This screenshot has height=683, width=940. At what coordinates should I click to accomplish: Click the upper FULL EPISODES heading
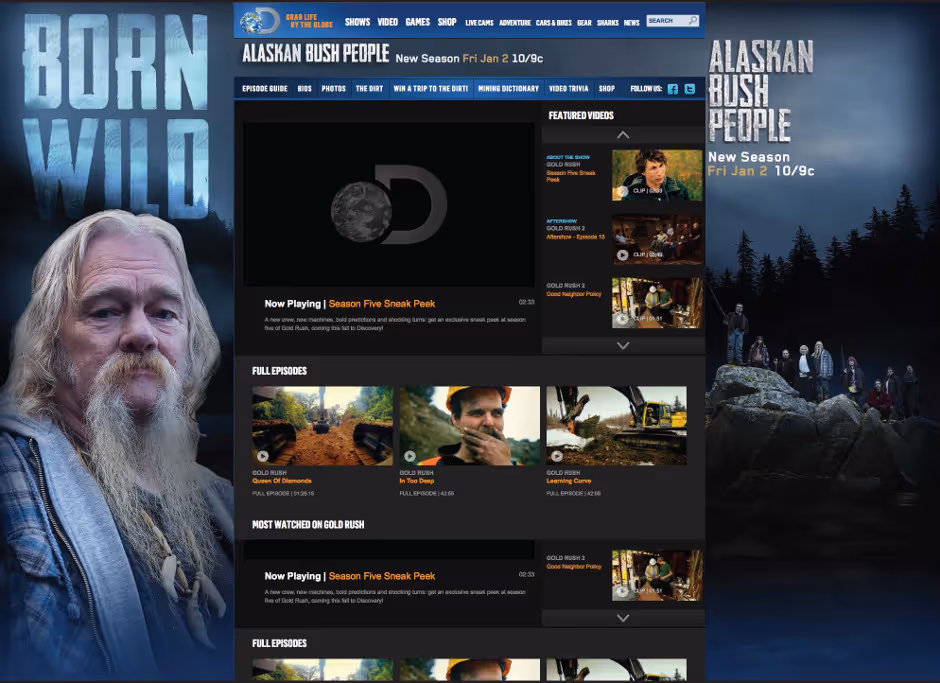tap(279, 371)
